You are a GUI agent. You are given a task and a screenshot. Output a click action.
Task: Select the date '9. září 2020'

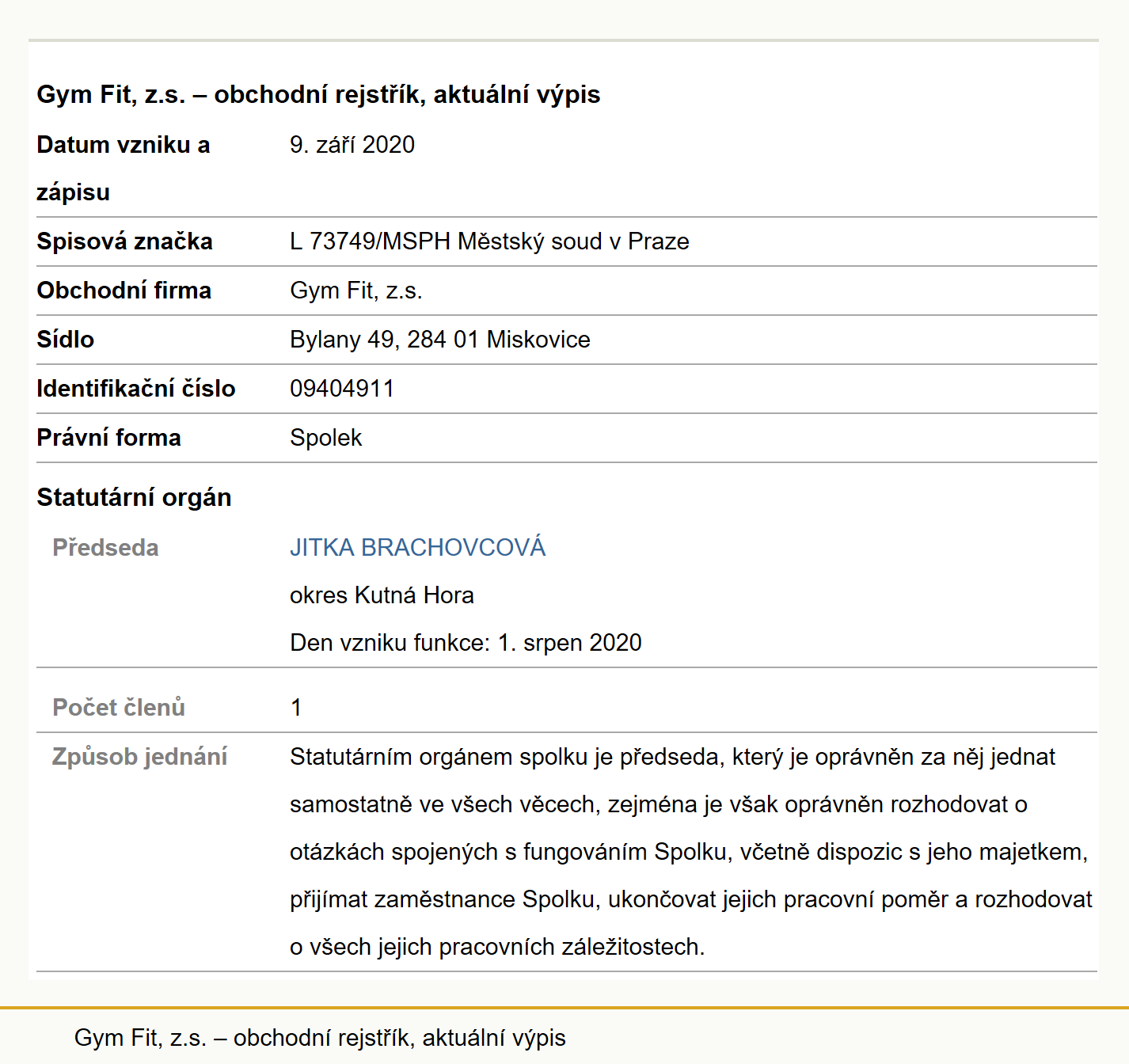coord(352,145)
